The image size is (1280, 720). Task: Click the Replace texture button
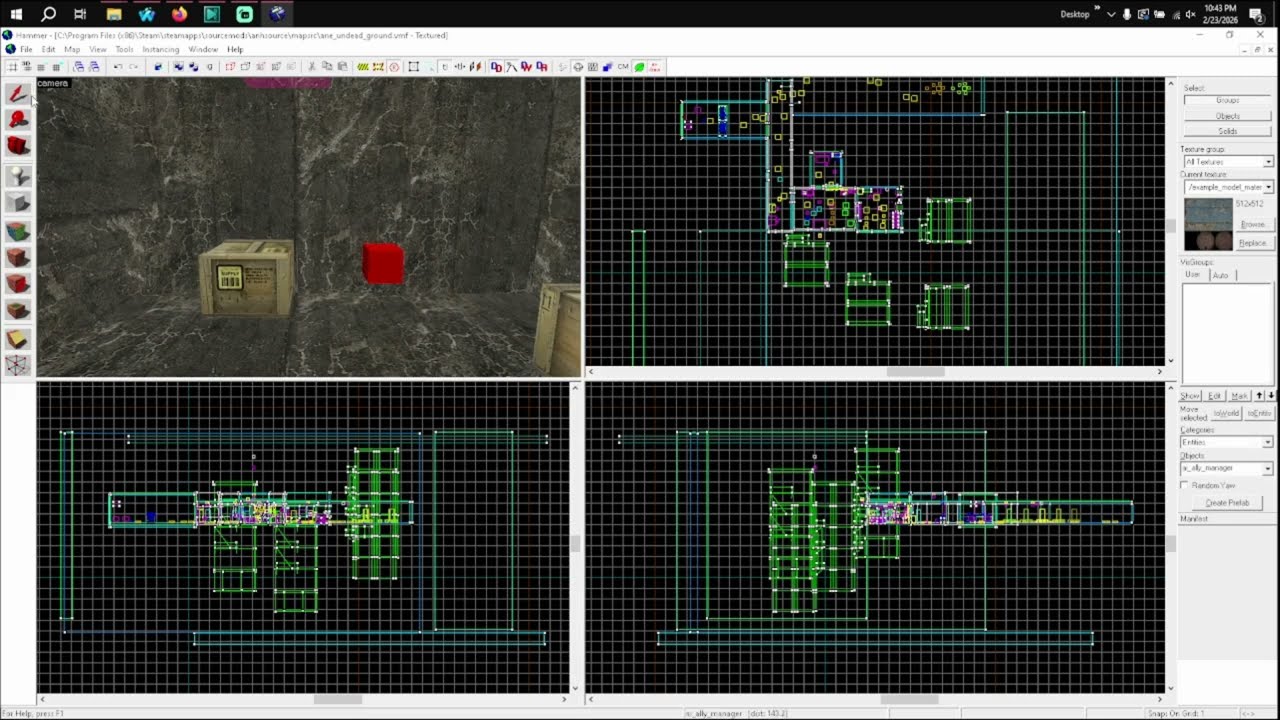pos(1253,243)
